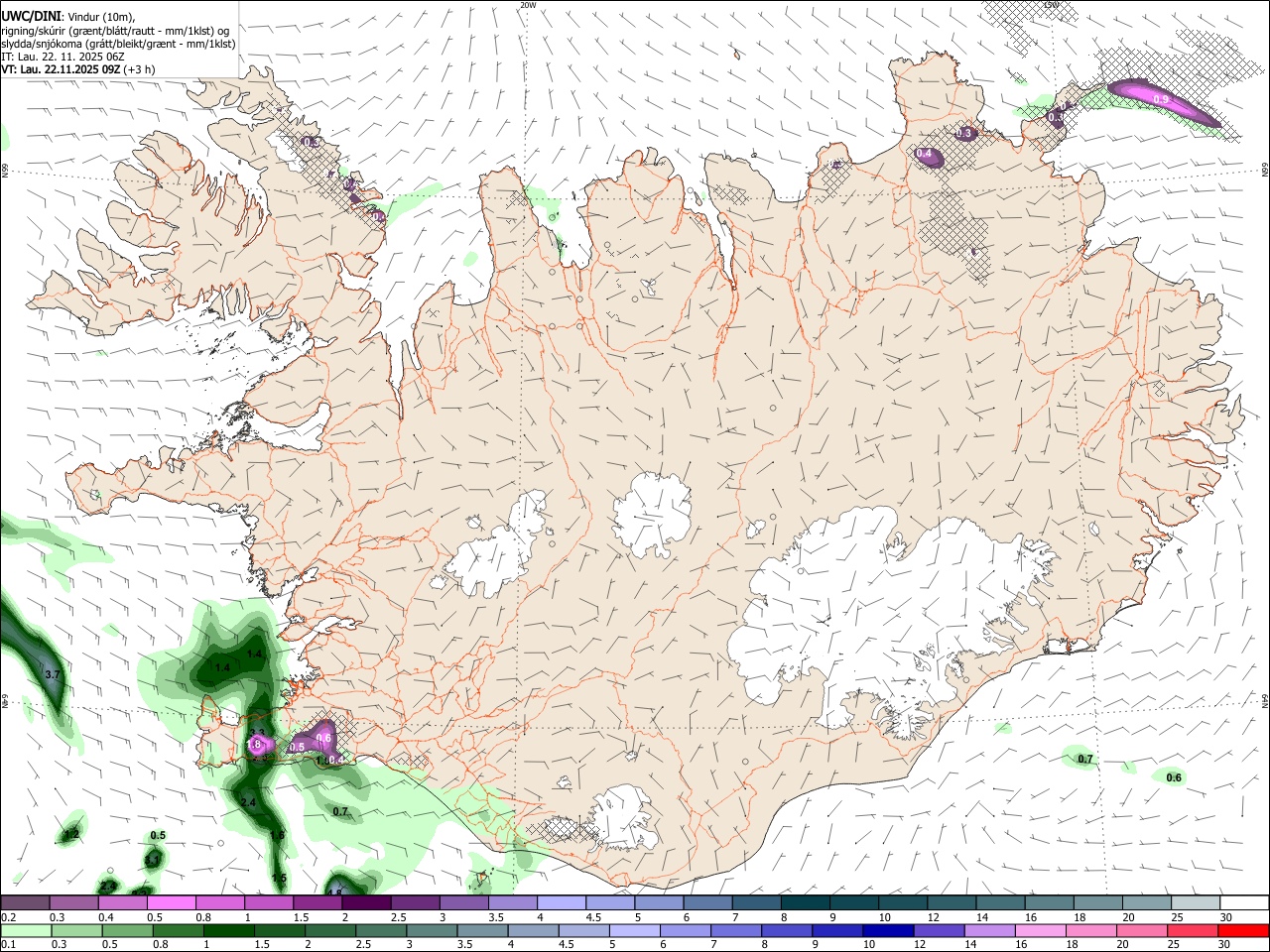1270x952 pixels.
Task: Click the 1.8 pink snow value on Reykjanes
Action: [253, 744]
